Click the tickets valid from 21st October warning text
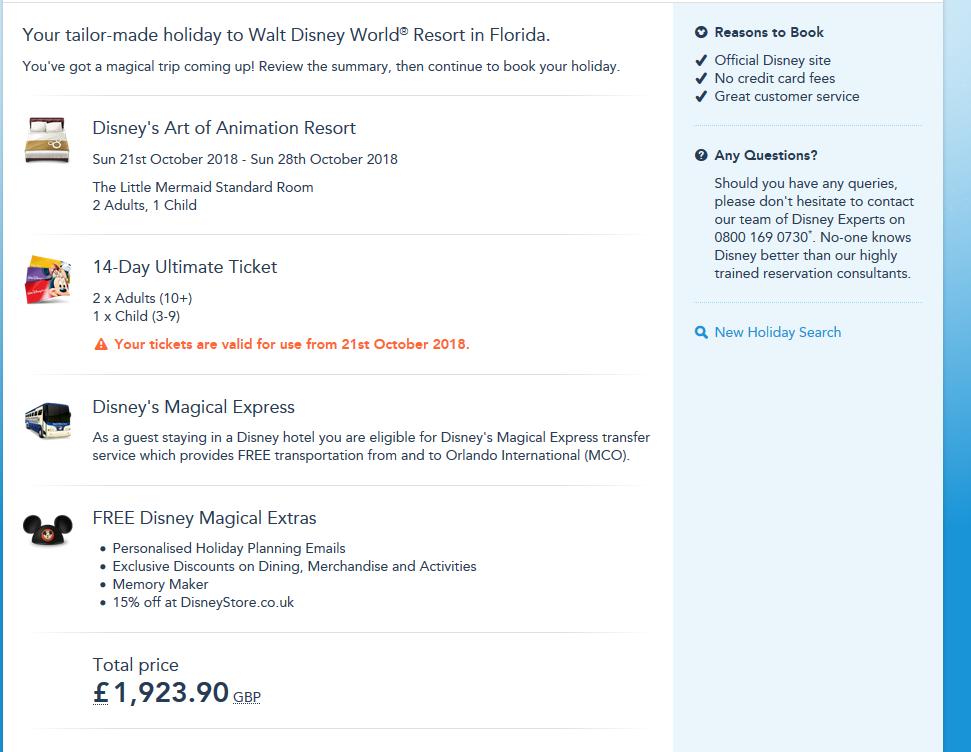 coord(291,344)
